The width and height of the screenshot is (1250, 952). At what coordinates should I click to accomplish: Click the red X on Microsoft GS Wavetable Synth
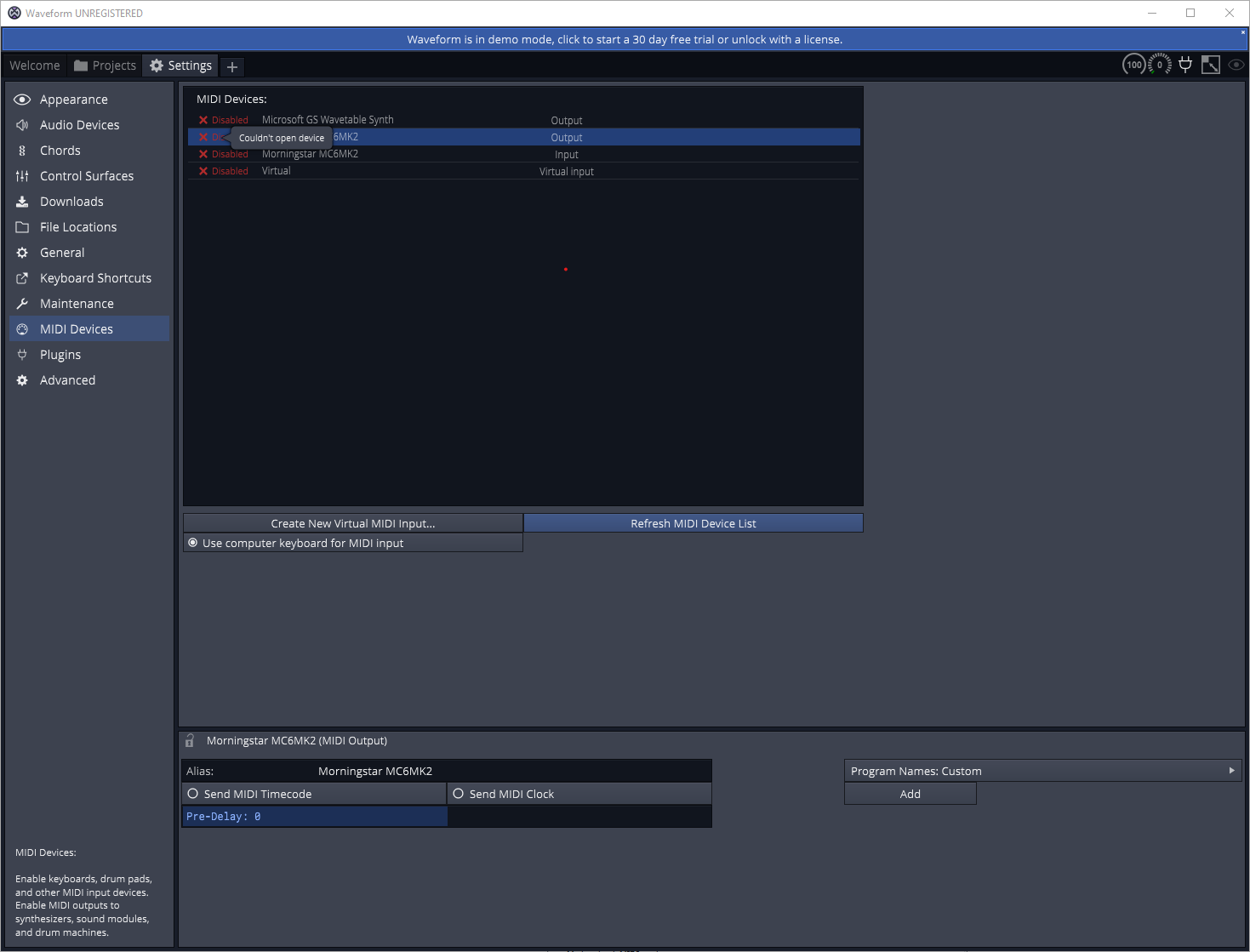pos(203,120)
